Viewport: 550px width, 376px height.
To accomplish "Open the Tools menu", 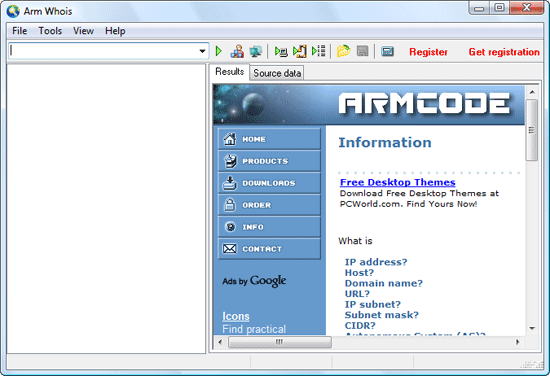I will pos(50,31).
